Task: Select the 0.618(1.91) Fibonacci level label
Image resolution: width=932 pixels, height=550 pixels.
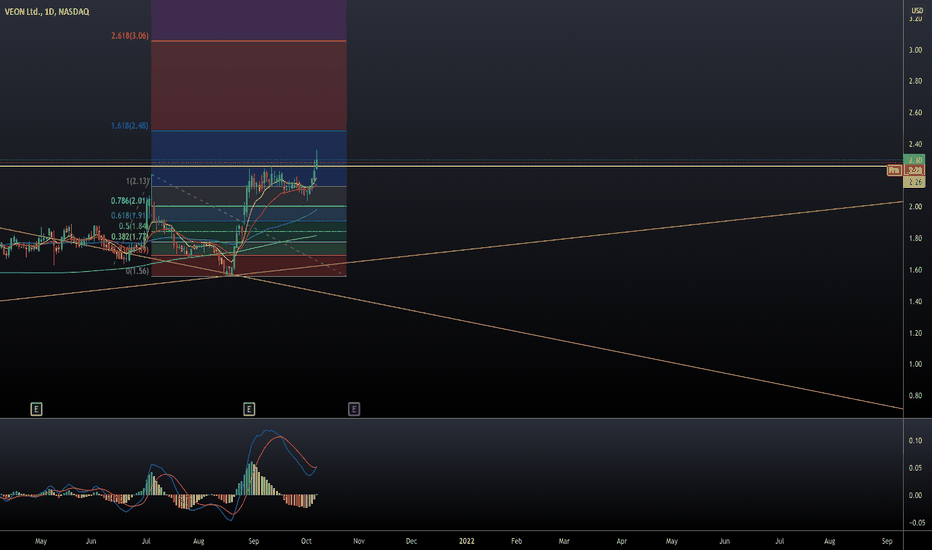Action: [x=129, y=215]
